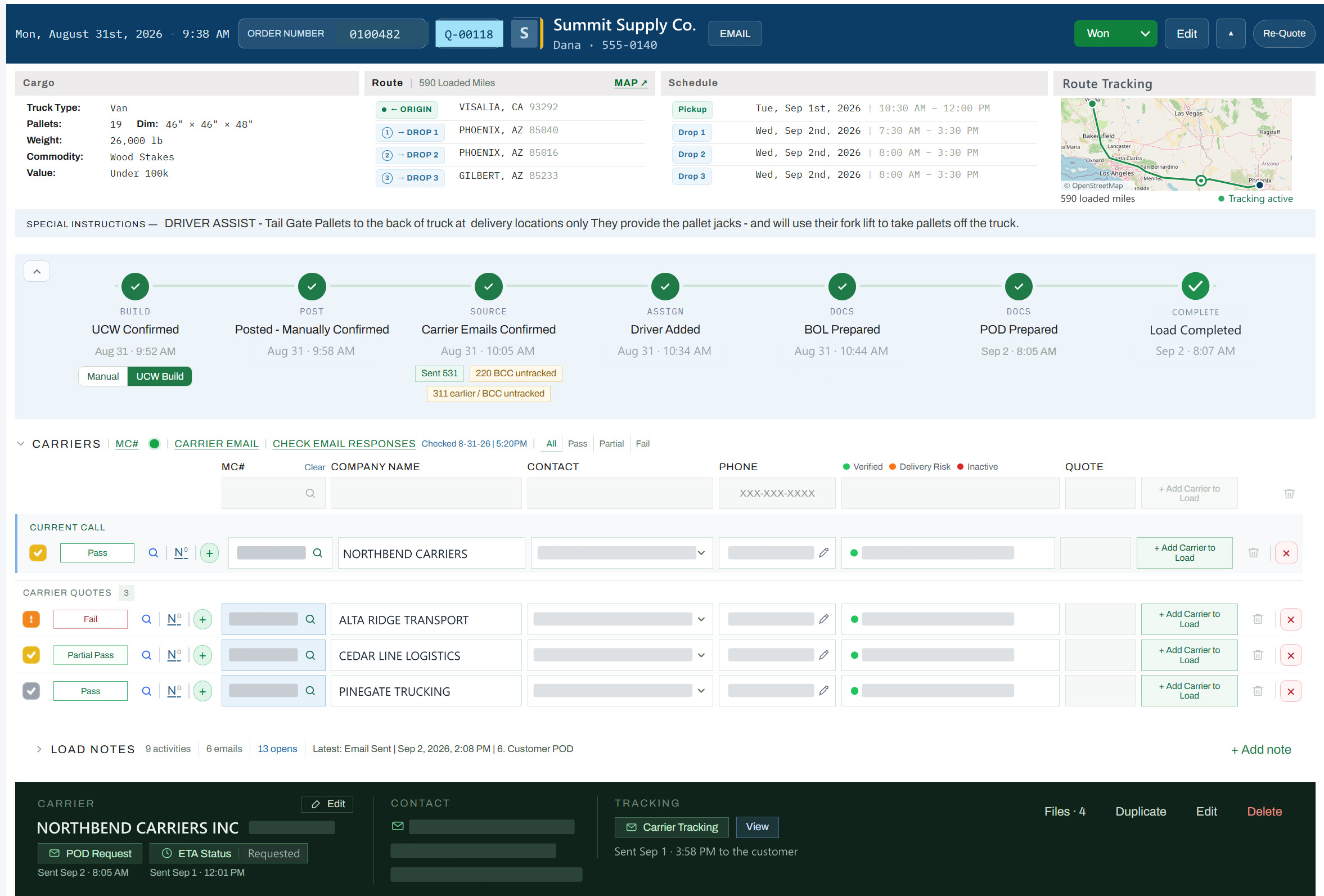
Task: Click the Q-00118 quote number badge
Action: pos(469,34)
